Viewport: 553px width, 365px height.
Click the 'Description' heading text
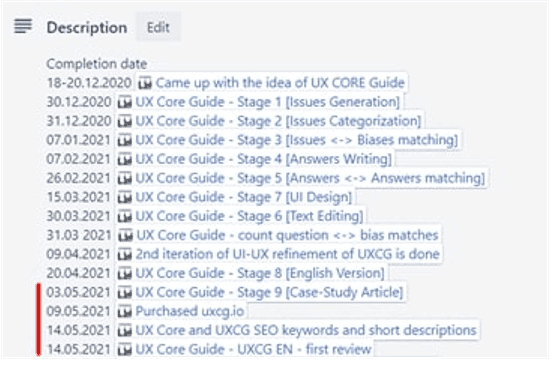[x=87, y=28]
